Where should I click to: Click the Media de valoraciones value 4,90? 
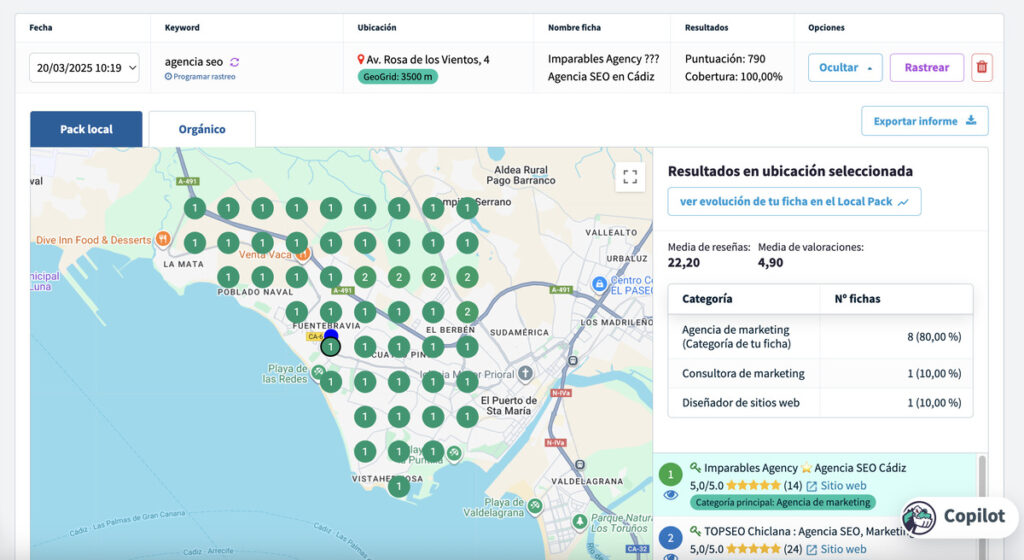[x=771, y=263]
